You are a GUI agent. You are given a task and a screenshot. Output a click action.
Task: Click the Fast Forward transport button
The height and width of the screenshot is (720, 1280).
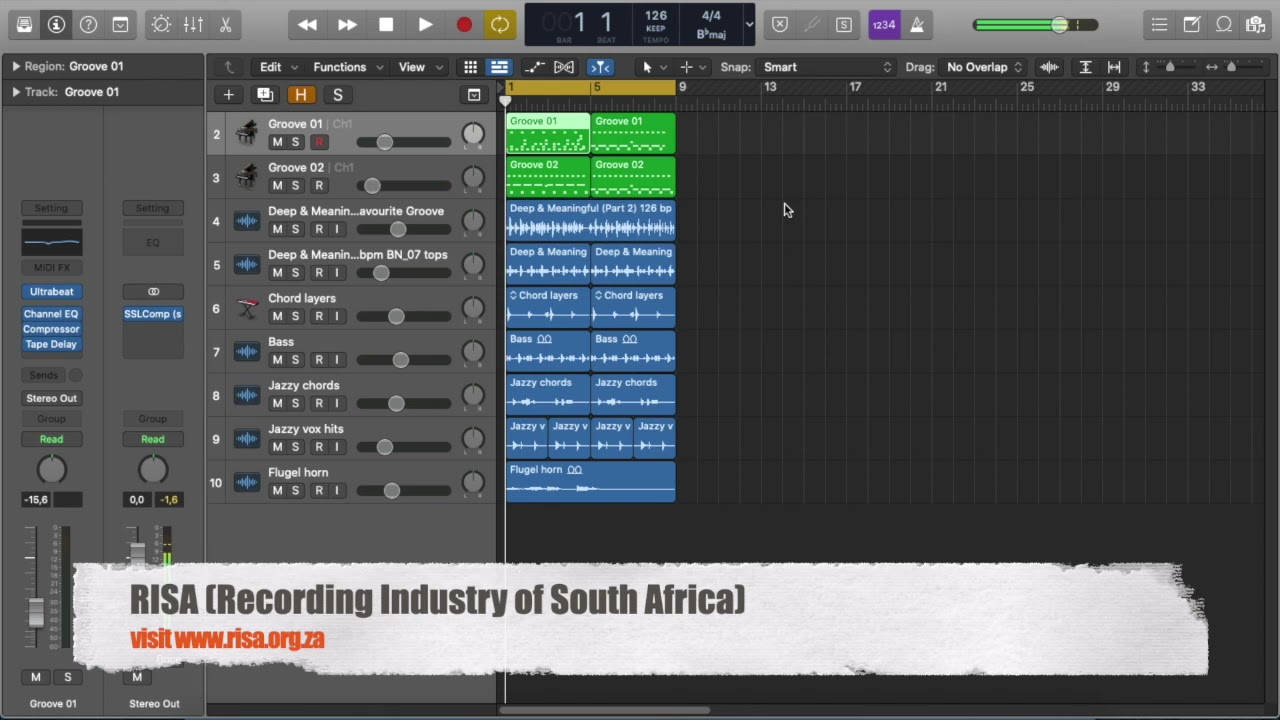[x=346, y=25]
